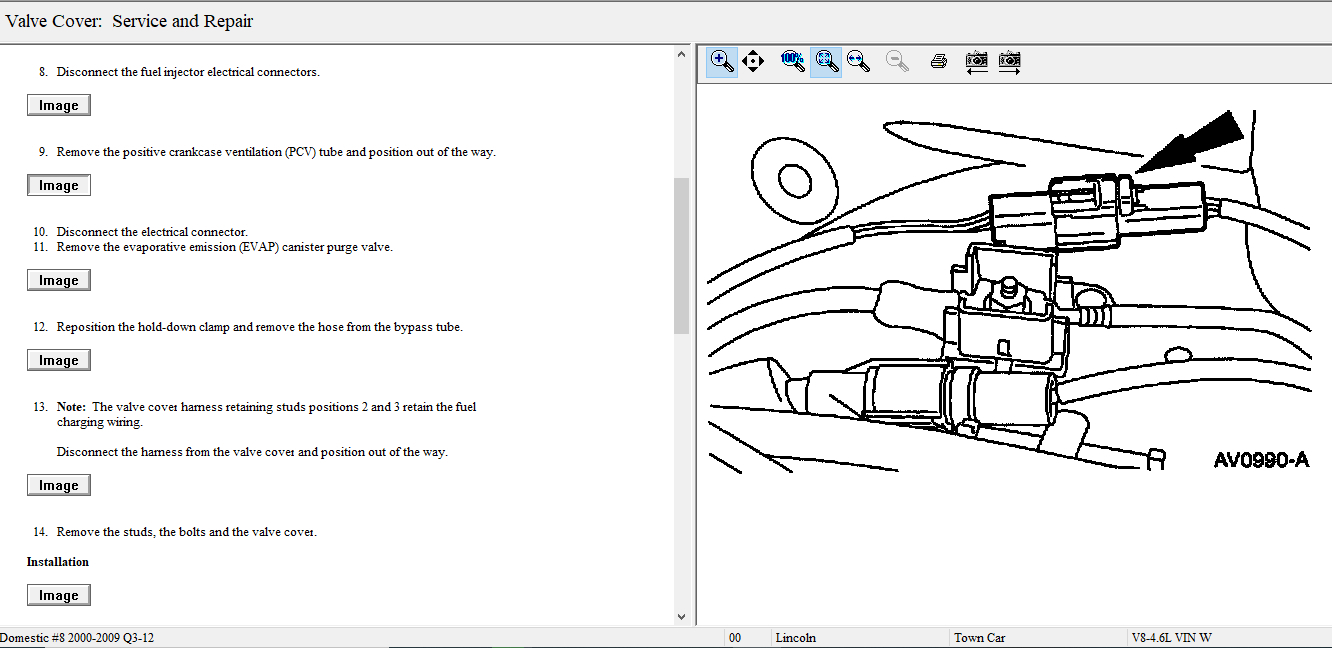
Task: Fit the diagram to width
Action: pos(858,61)
